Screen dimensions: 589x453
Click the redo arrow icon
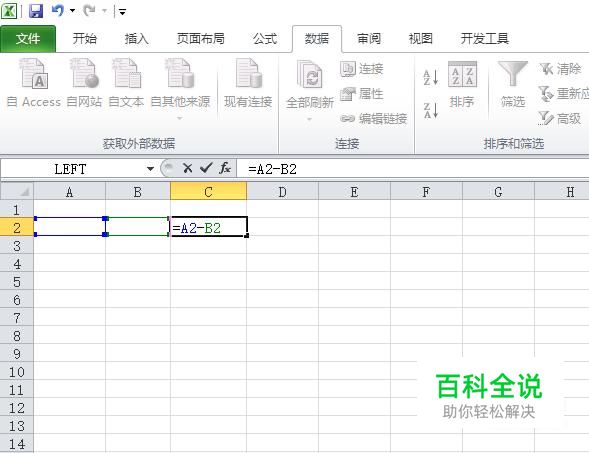90,11
